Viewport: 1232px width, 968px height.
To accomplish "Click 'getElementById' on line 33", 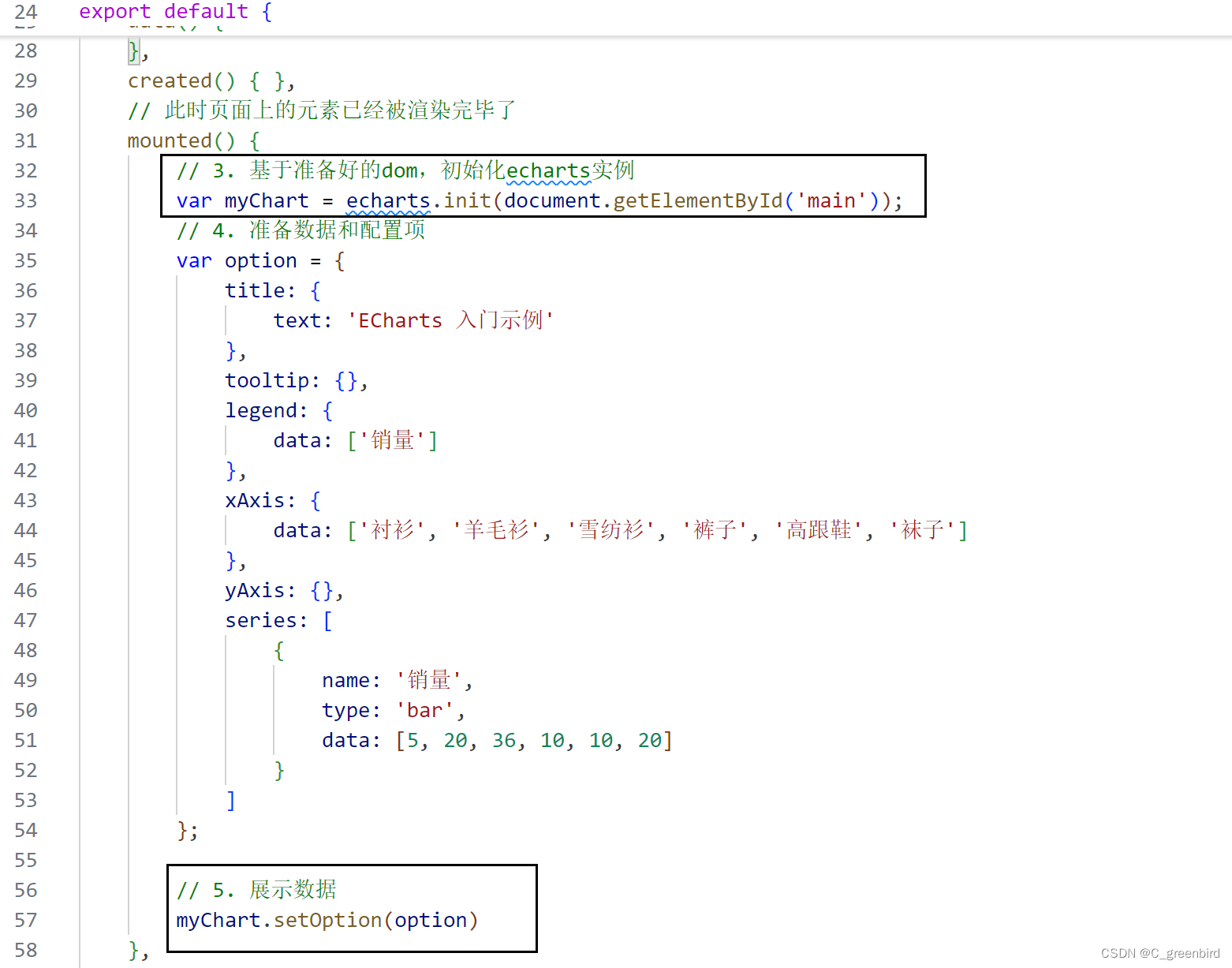I will tap(698, 201).
